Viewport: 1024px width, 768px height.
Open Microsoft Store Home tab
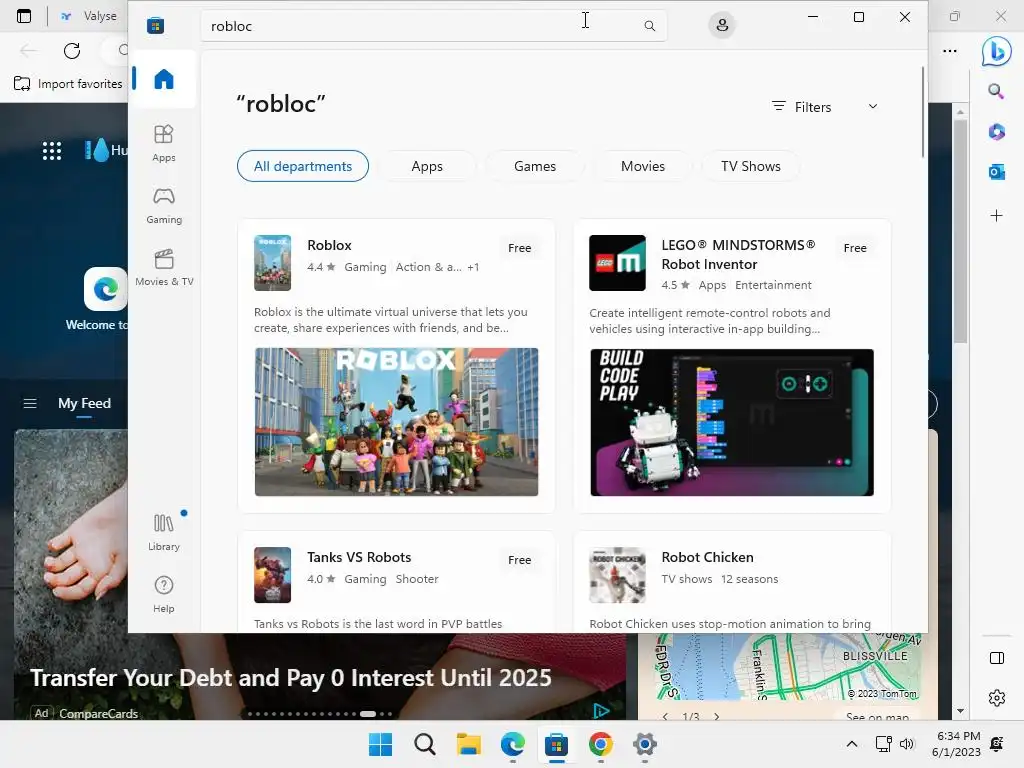coord(163,79)
